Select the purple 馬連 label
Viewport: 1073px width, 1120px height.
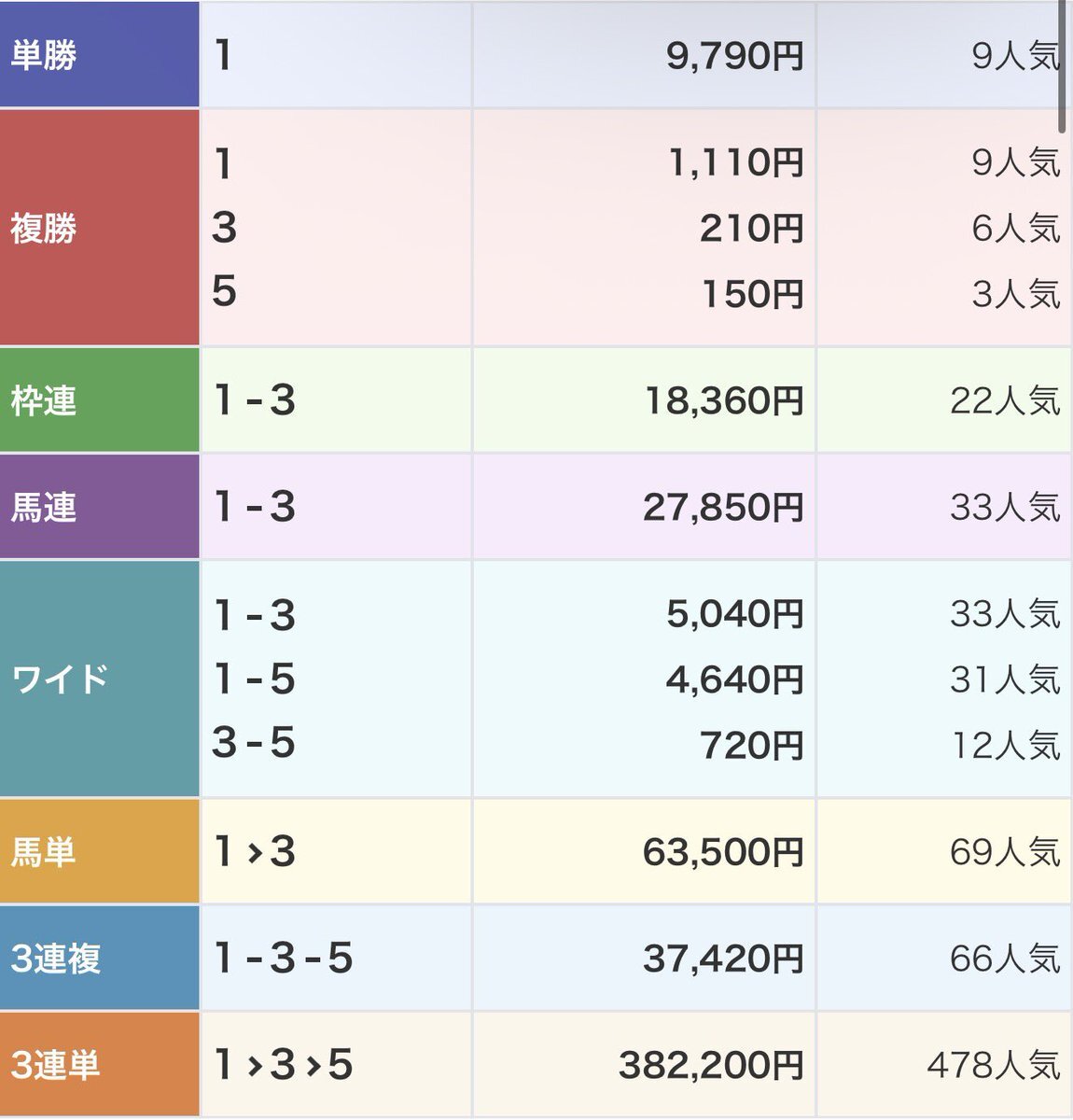(44, 508)
